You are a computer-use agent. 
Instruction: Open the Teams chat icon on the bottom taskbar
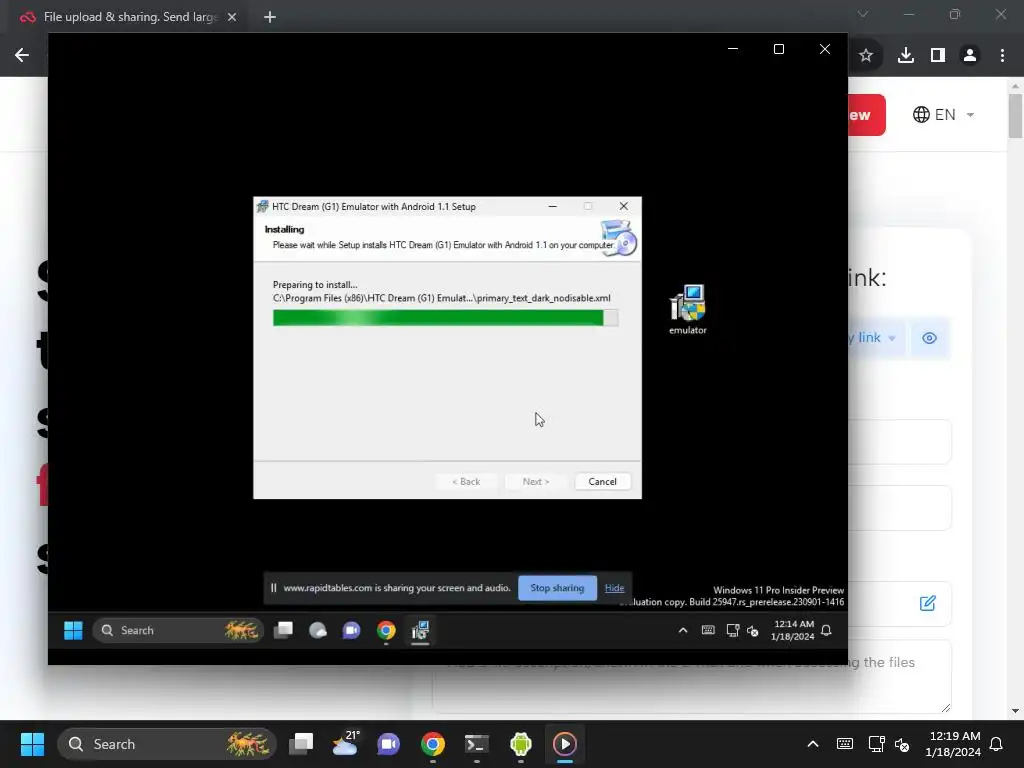click(389, 744)
